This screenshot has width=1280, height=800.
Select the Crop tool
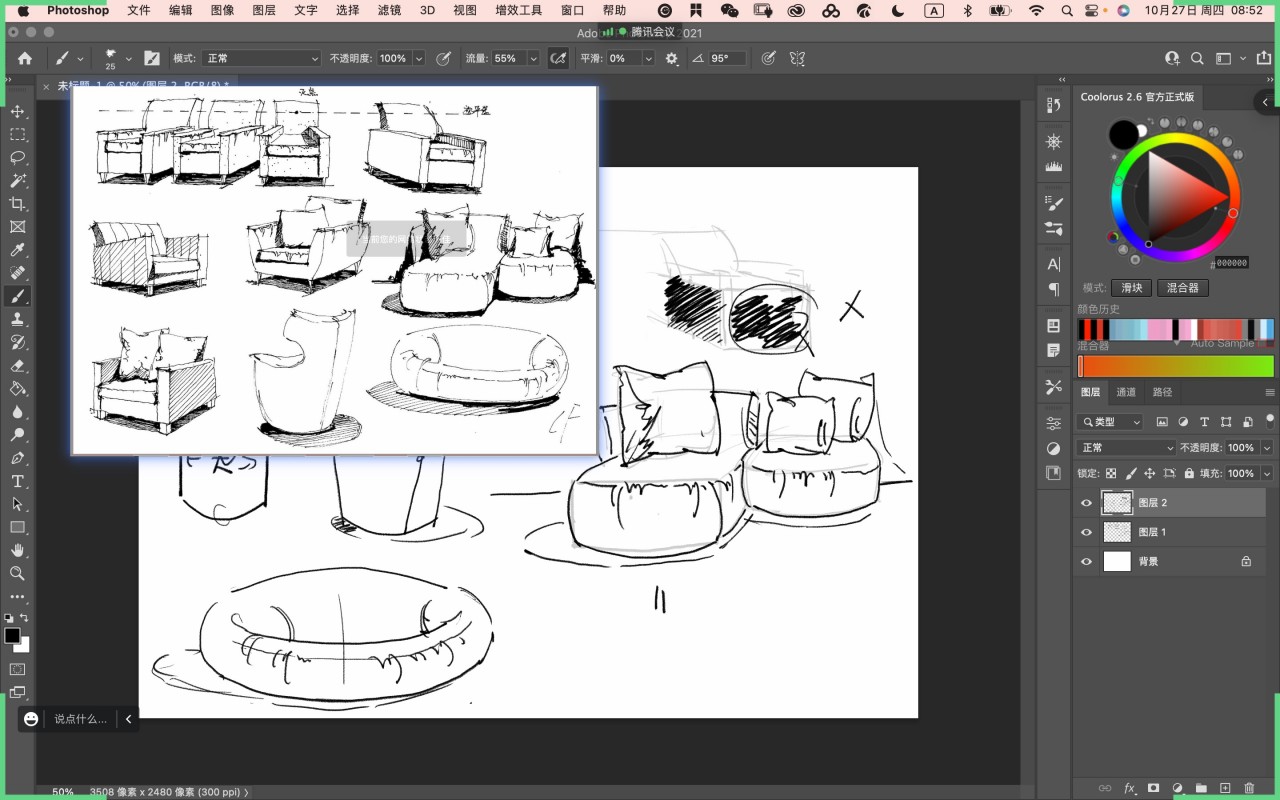pyautogui.click(x=17, y=204)
